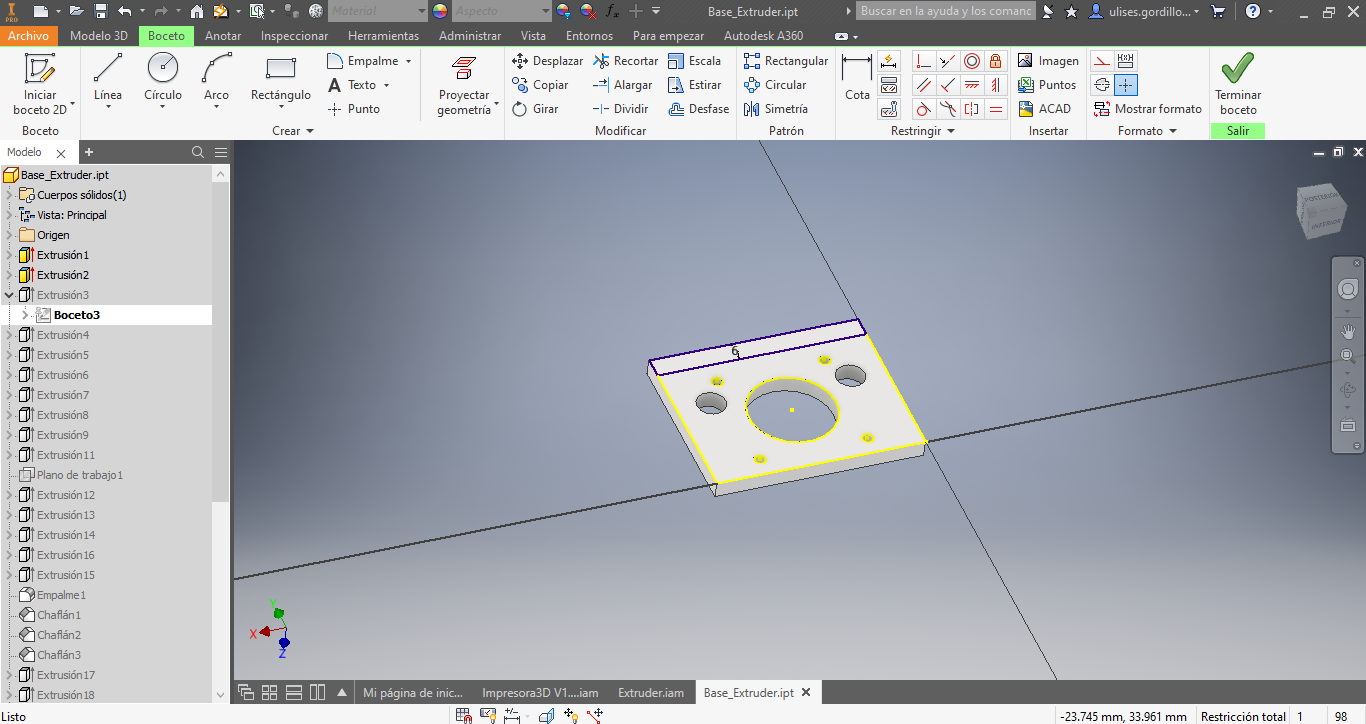Click the home view icon in title bar

[x=196, y=11]
